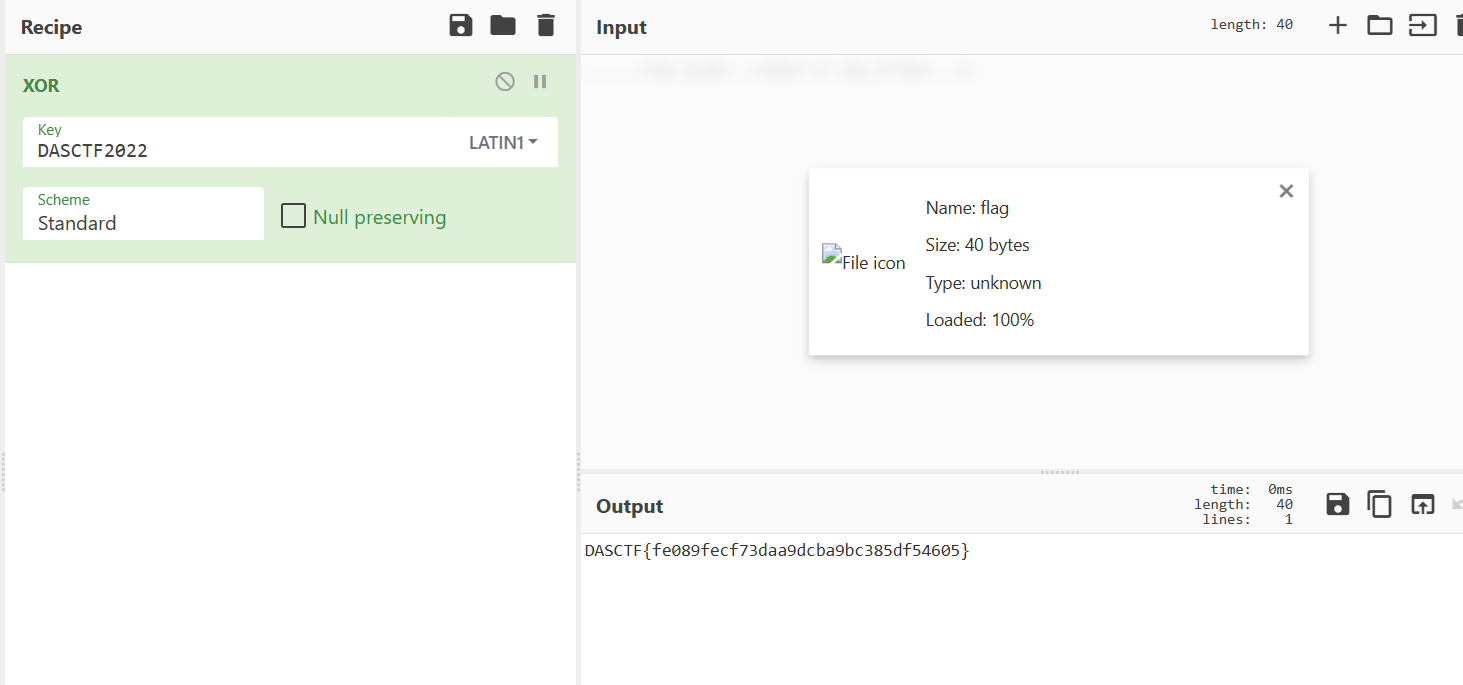Viewport: 1463px width, 685px height.
Task: Load a saved recipe folder icon
Action: click(503, 26)
